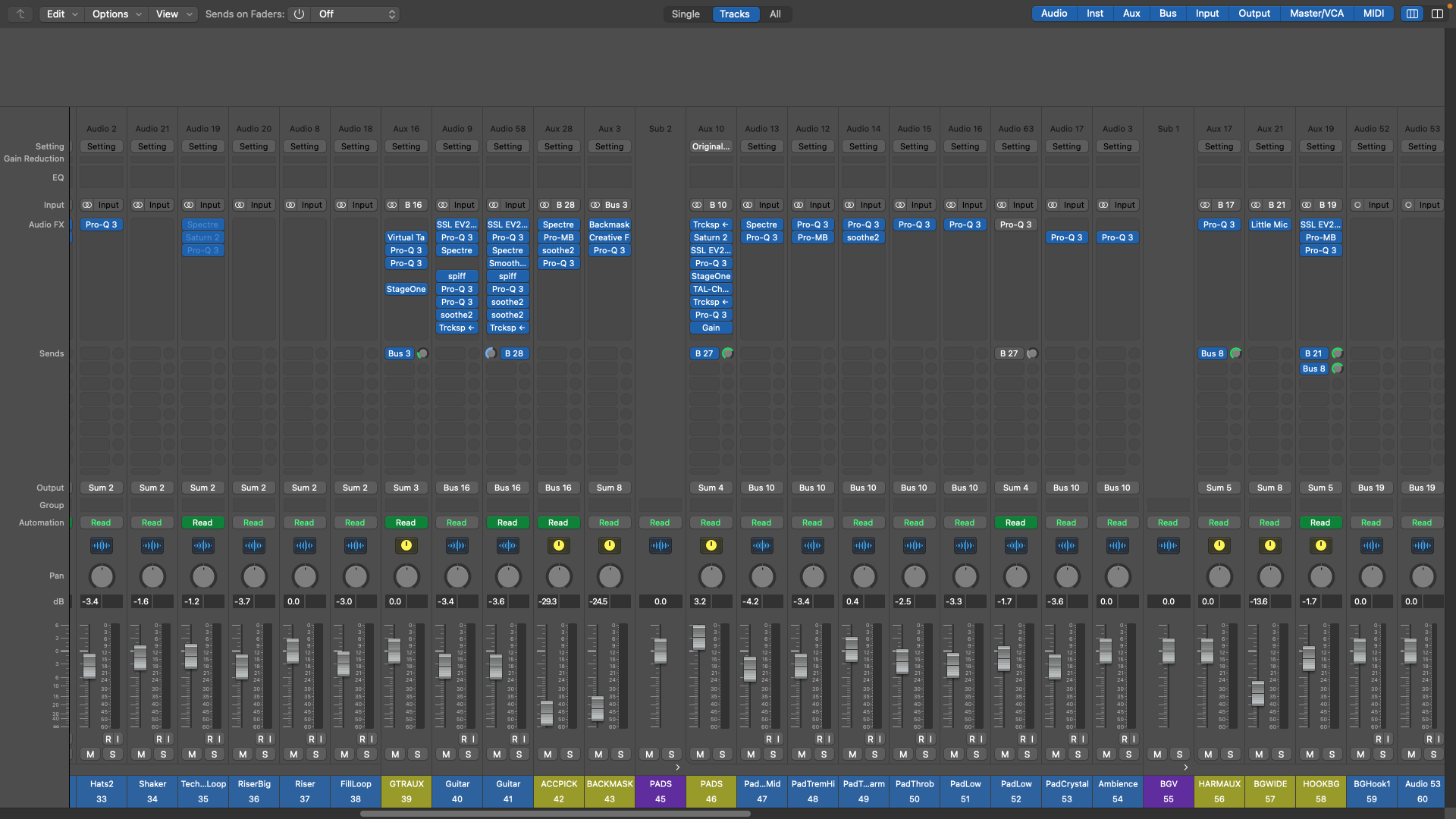The image size is (1456, 819).
Task: Click the Hats2 audio waveform icon
Action: (101, 545)
